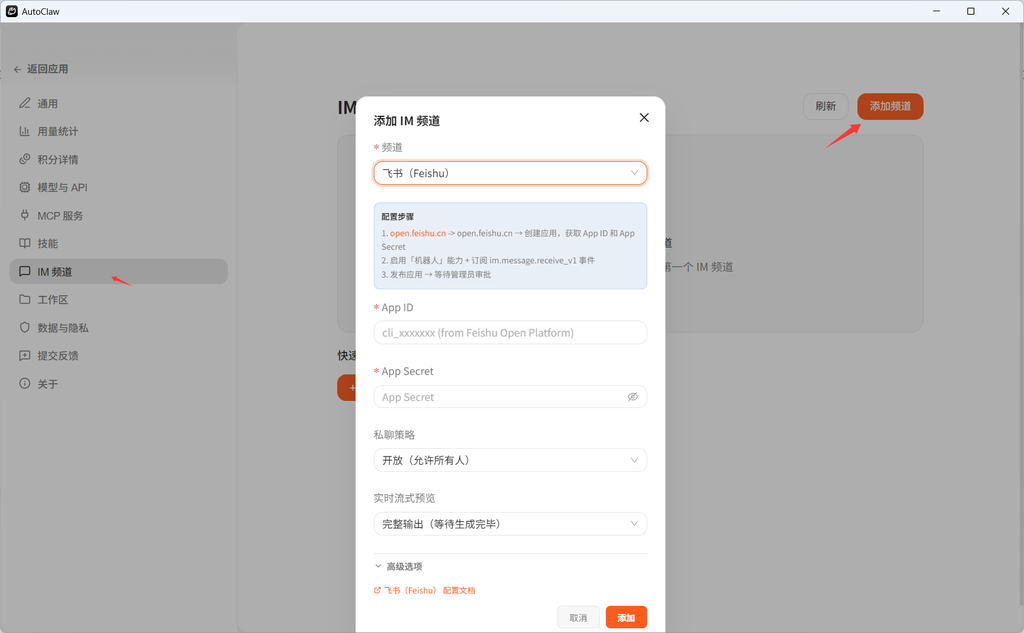The width and height of the screenshot is (1024, 633).
Task: Click the chevron arrow of 完整输出 select
Action: [x=634, y=524]
